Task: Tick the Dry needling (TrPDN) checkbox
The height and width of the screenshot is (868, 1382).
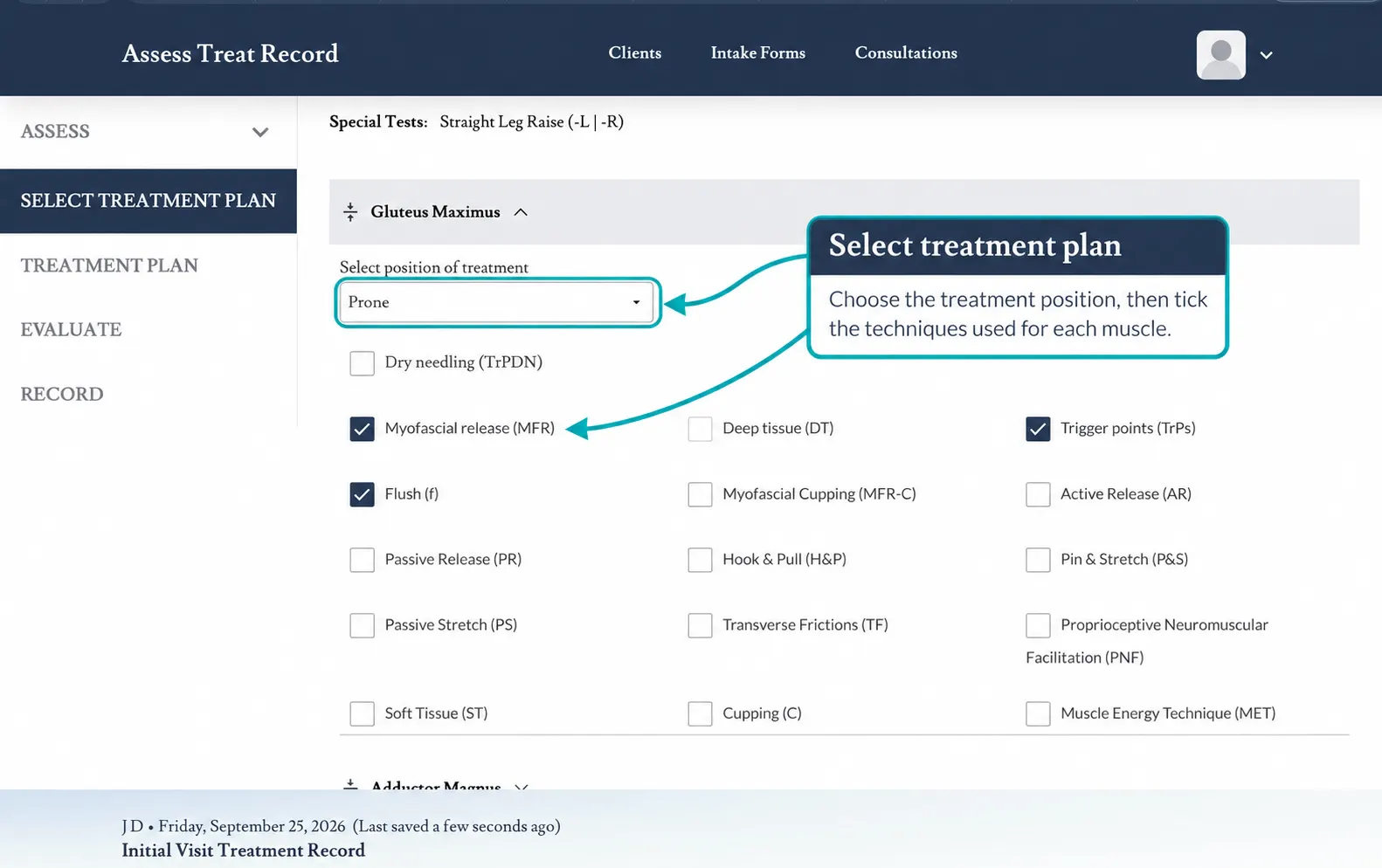Action: click(362, 363)
